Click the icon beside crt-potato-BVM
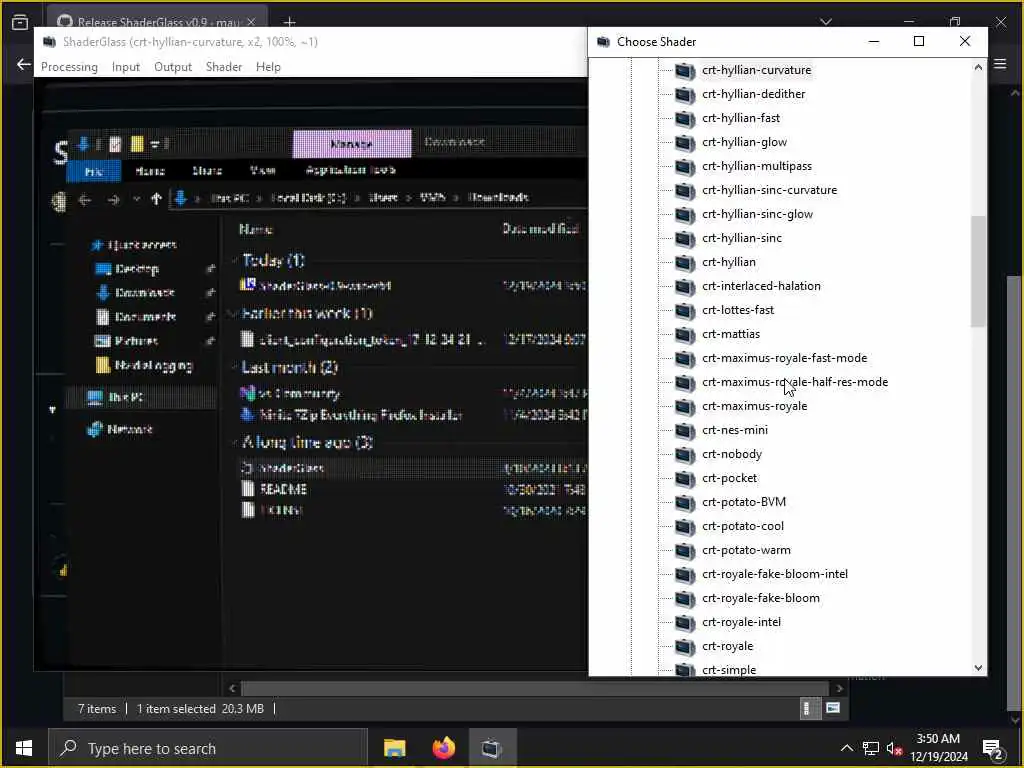This screenshot has height=768, width=1024. [x=684, y=503]
